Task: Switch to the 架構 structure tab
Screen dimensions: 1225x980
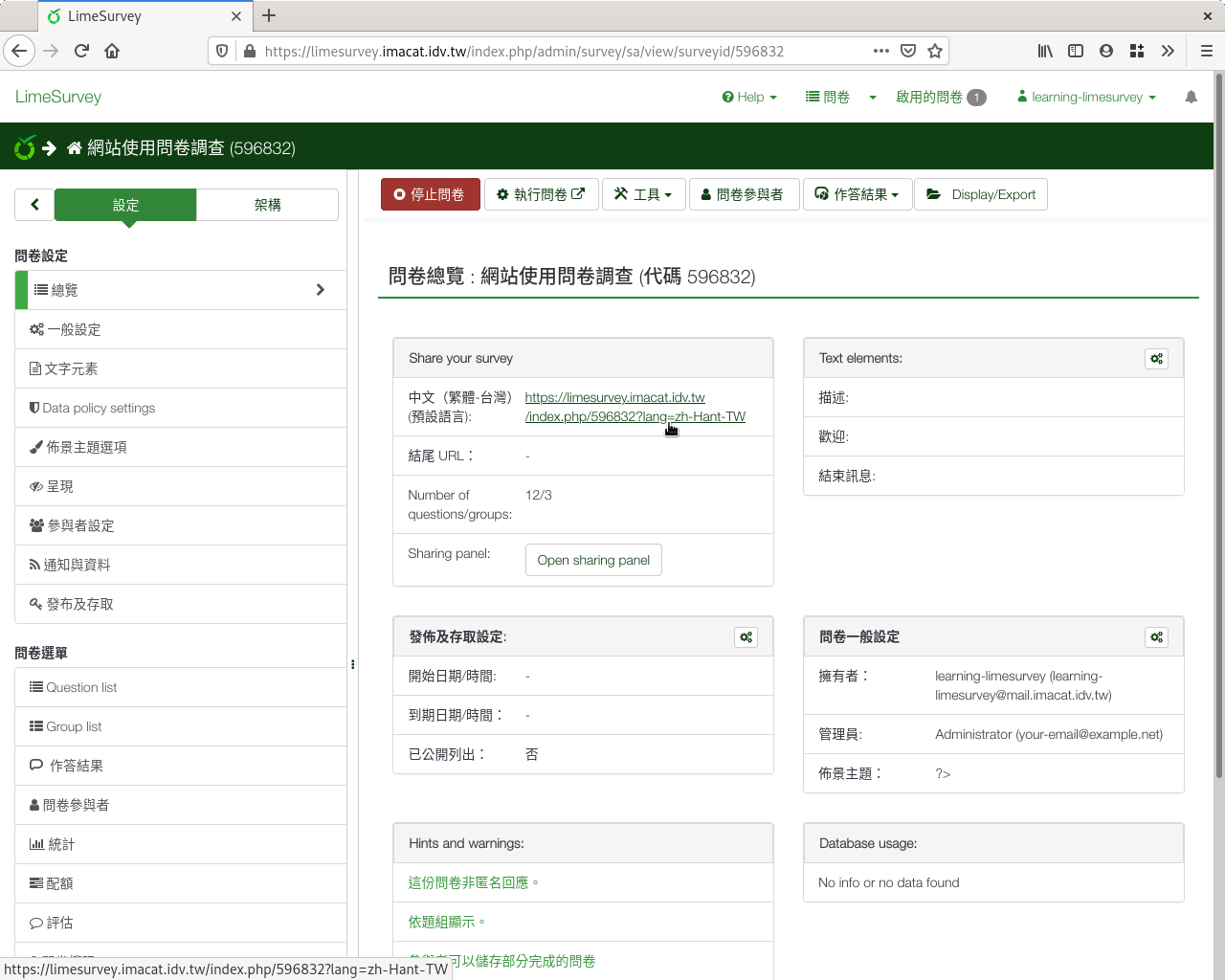Action: point(267,205)
